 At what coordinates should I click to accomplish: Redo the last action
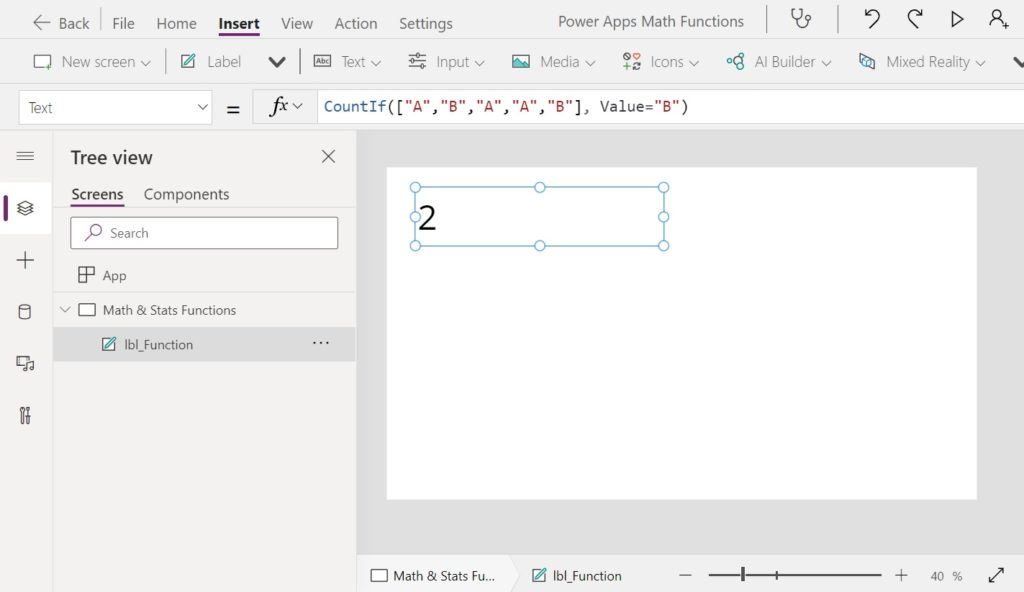[x=914, y=19]
